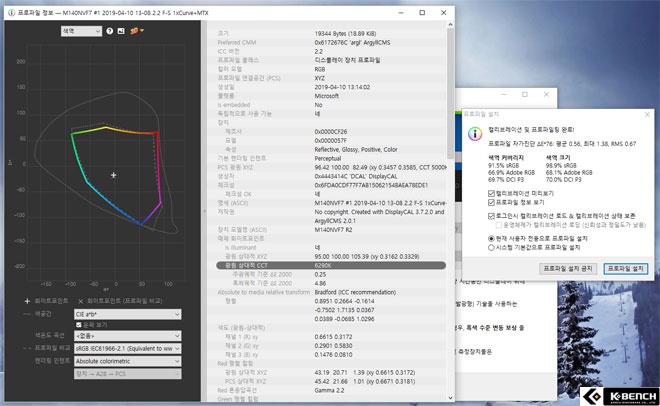Open the sRGB IEC61966-2.1 comparison profile dropdown

pos(128,348)
